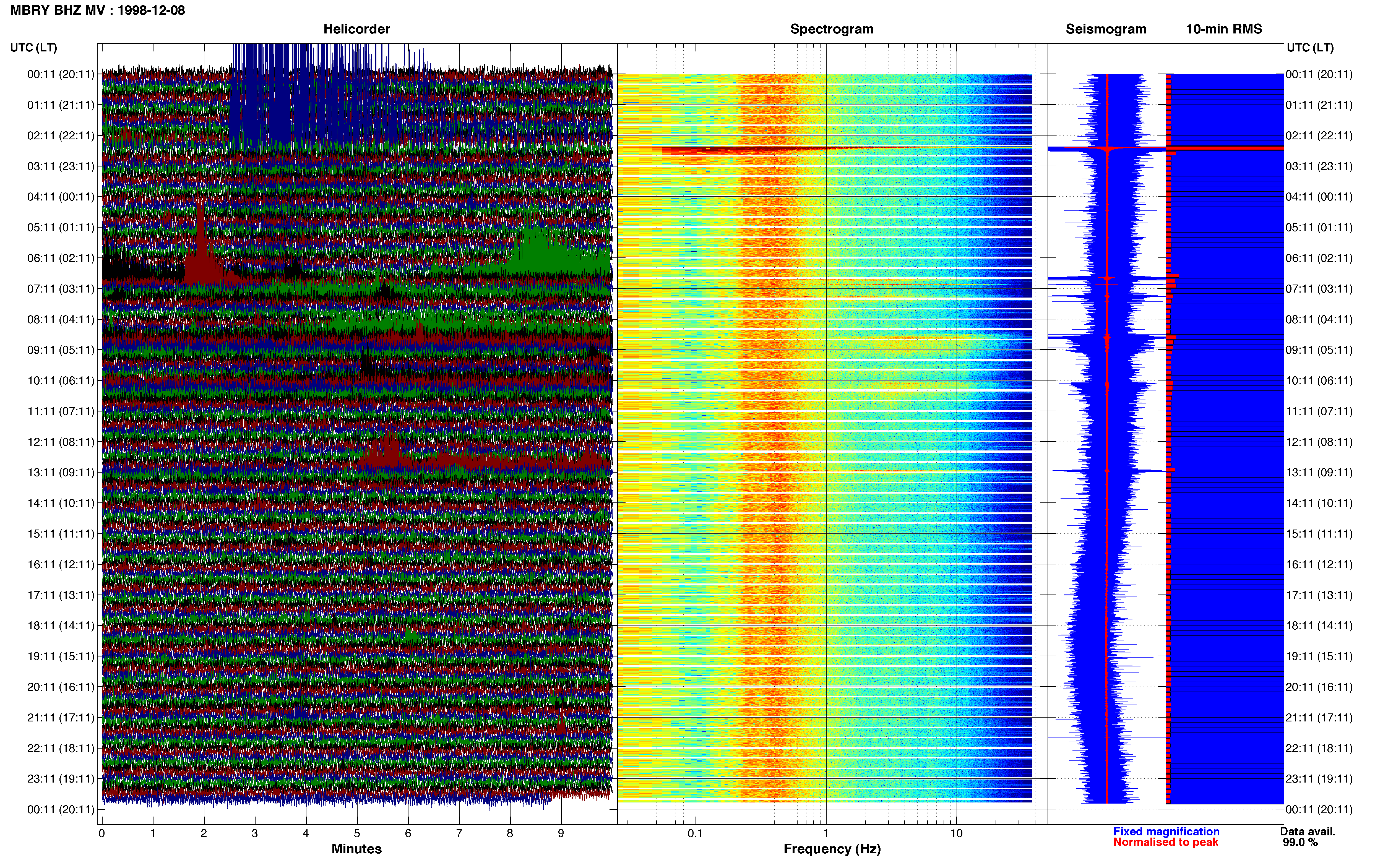Select the Seismogram panel heading
The image size is (1388, 868).
1106,29
